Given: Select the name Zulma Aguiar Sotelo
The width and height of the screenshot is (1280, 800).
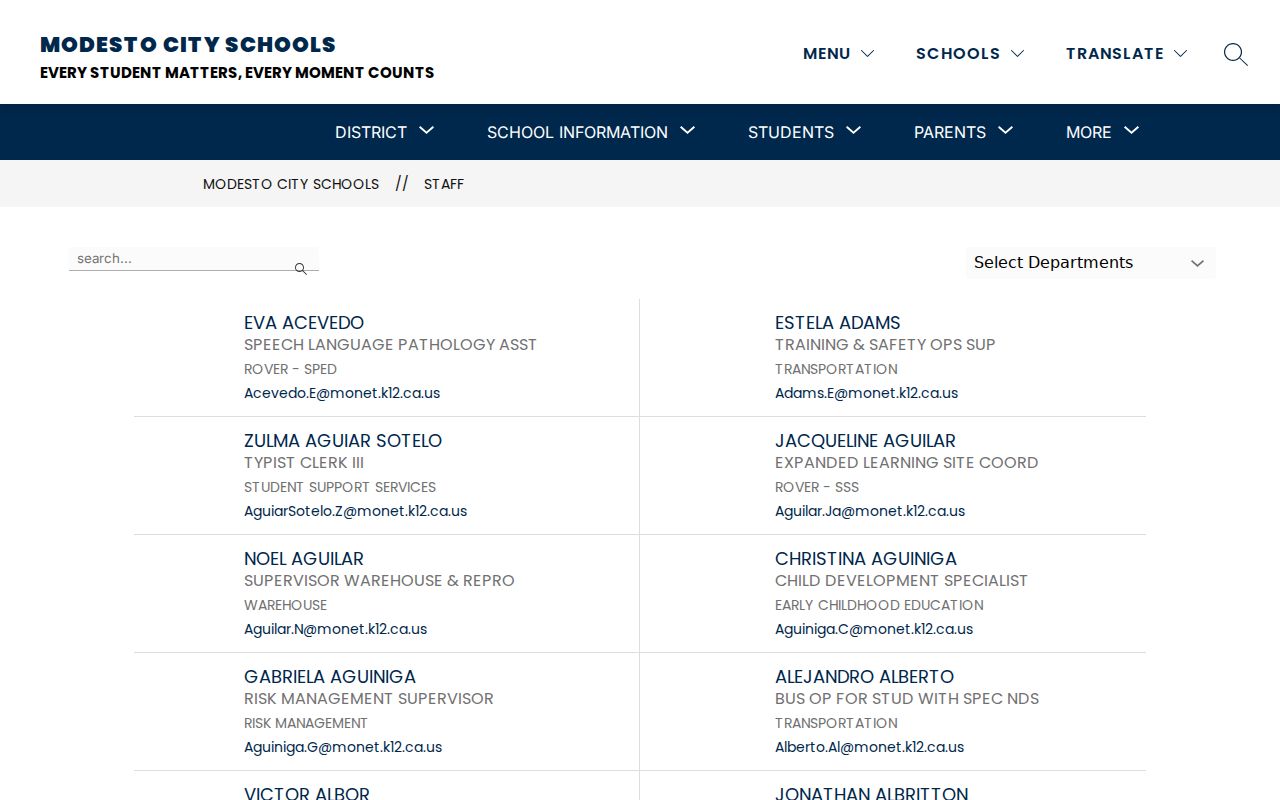Looking at the screenshot, I should click(343, 441).
